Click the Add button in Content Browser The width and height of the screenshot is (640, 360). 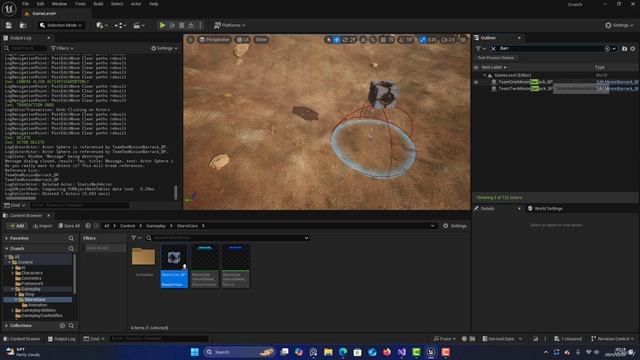pyautogui.click(x=17, y=226)
